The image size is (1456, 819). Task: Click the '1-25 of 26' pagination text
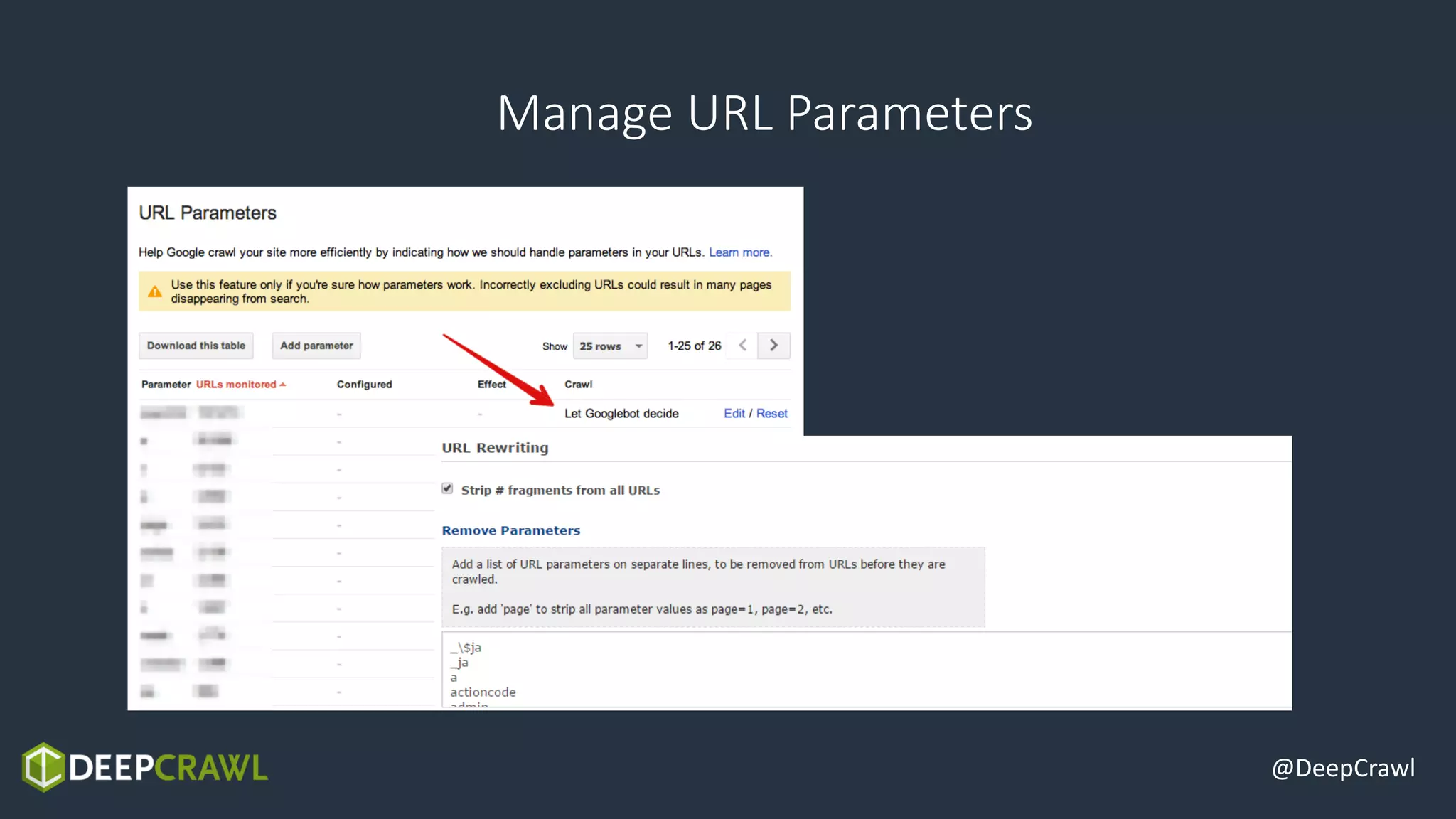pyautogui.click(x=695, y=346)
